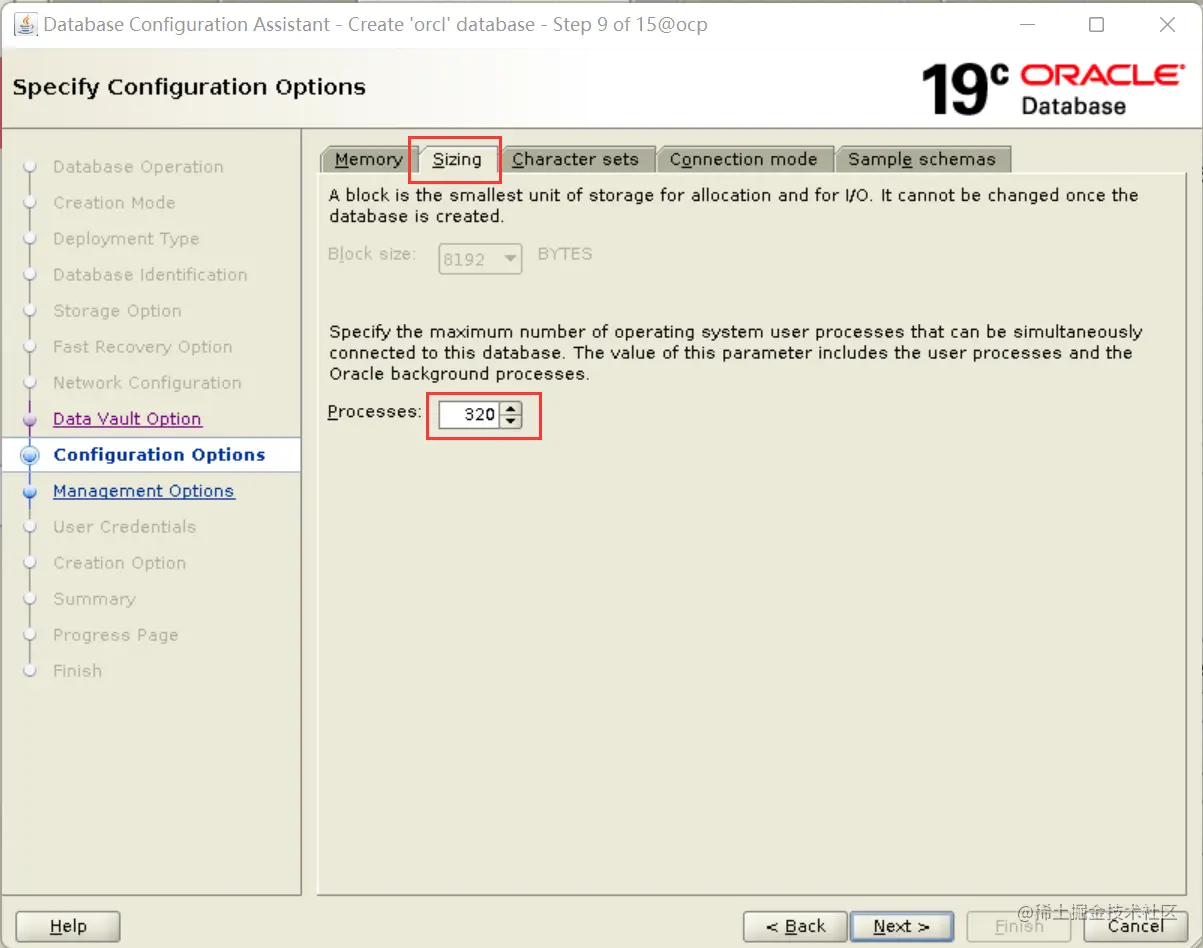This screenshot has width=1203, height=948.
Task: Increase Processes with the up arrow
Action: pos(511,408)
